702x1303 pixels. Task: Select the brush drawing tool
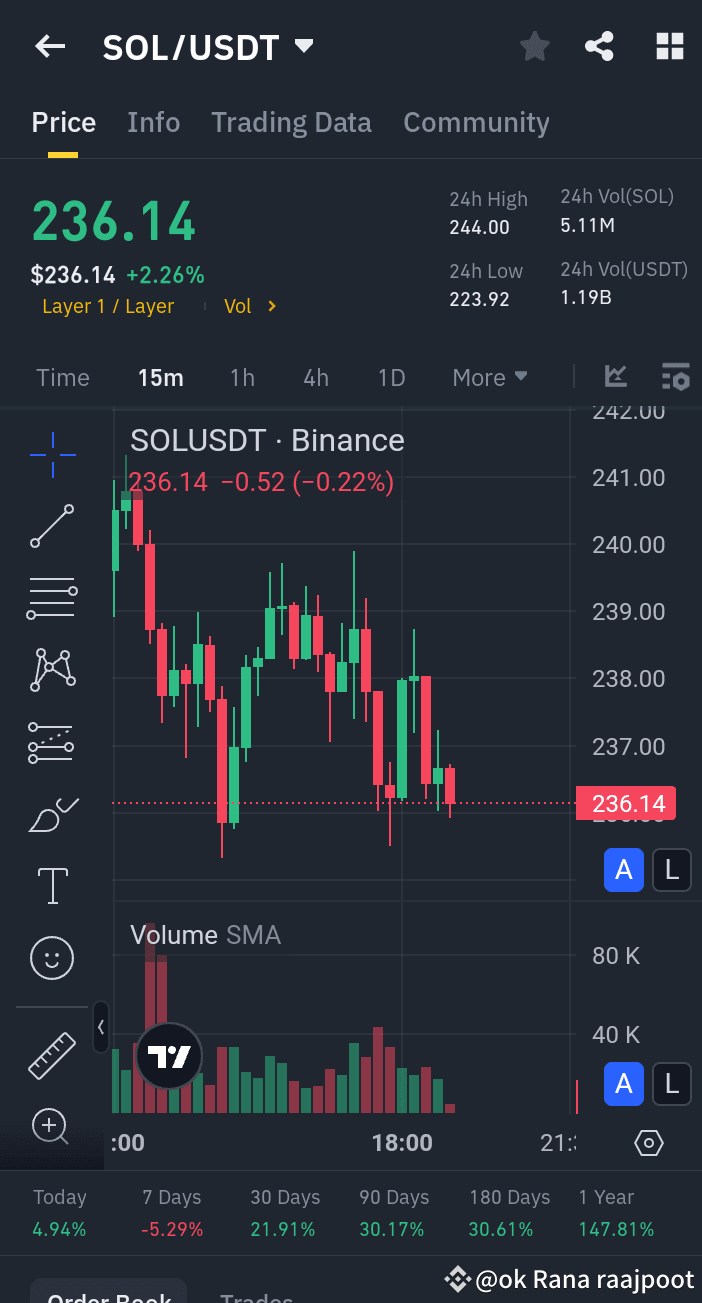52,816
